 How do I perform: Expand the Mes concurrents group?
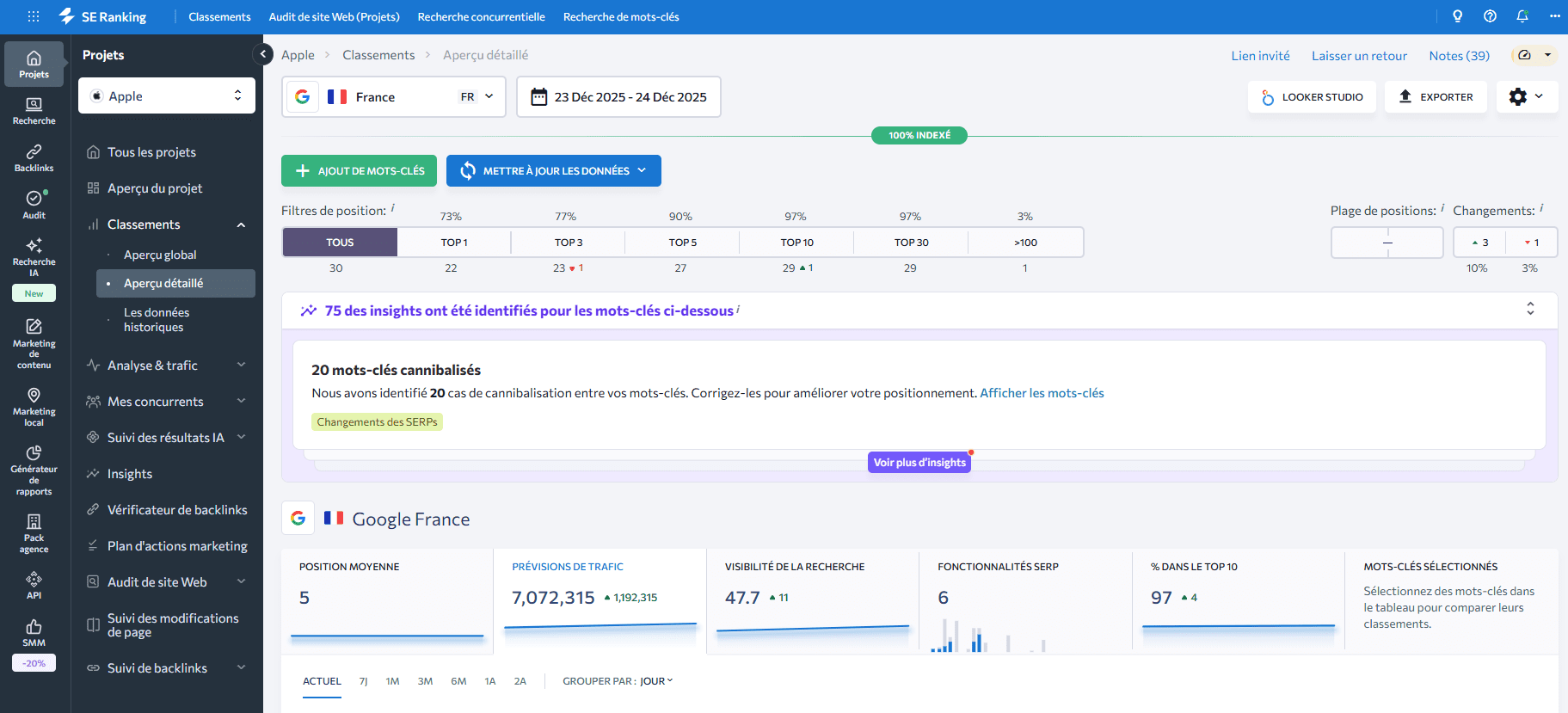(242, 401)
